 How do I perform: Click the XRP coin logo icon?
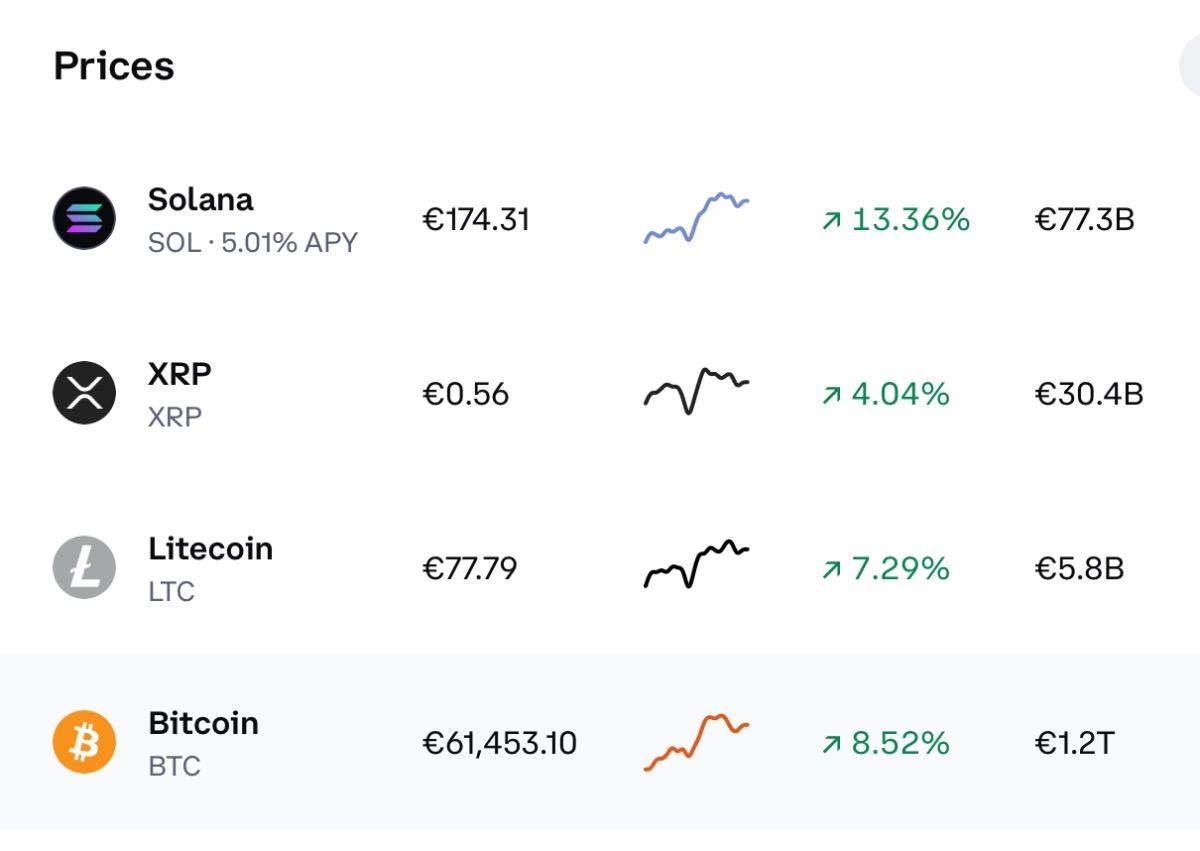tap(84, 393)
